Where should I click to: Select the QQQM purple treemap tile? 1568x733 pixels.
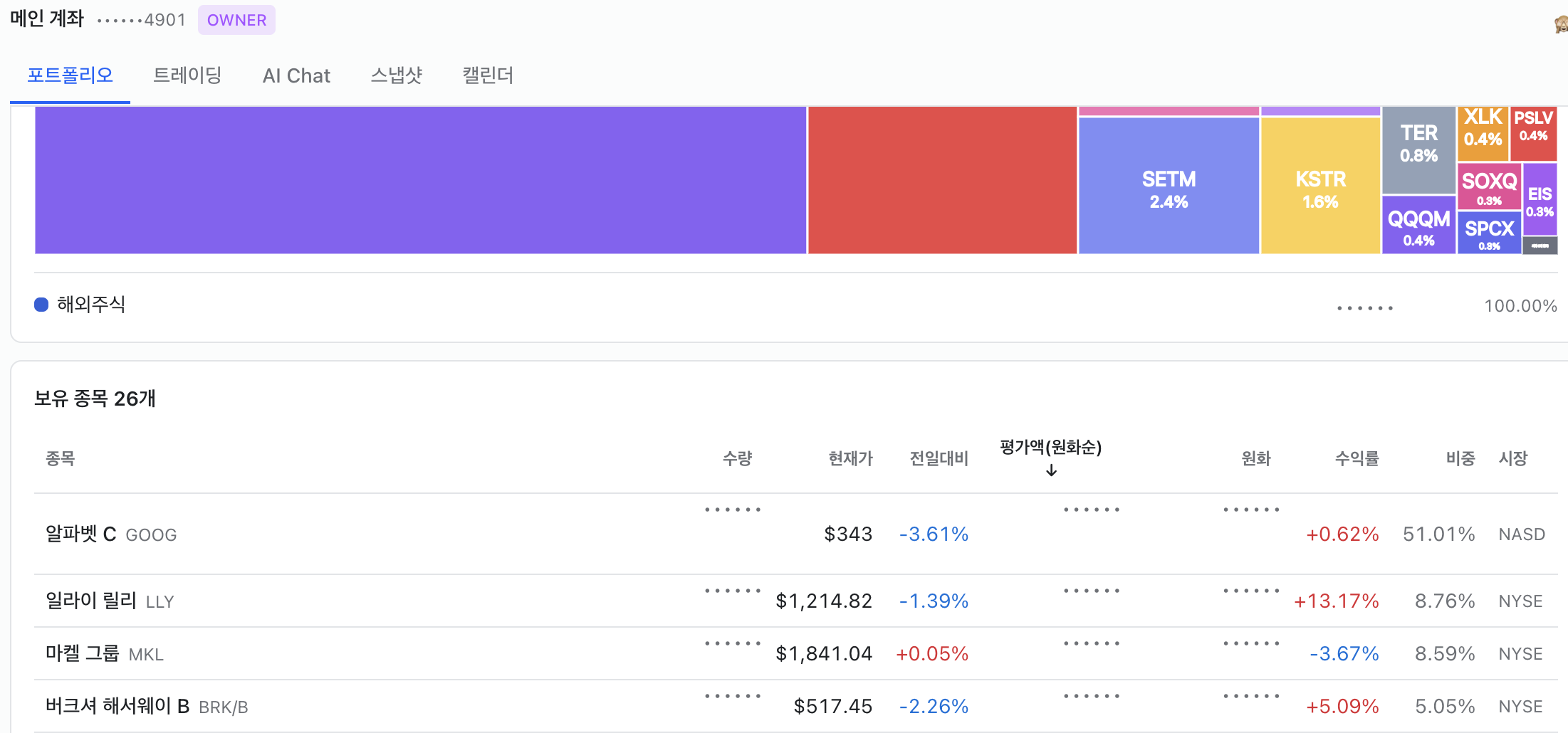point(1418,225)
